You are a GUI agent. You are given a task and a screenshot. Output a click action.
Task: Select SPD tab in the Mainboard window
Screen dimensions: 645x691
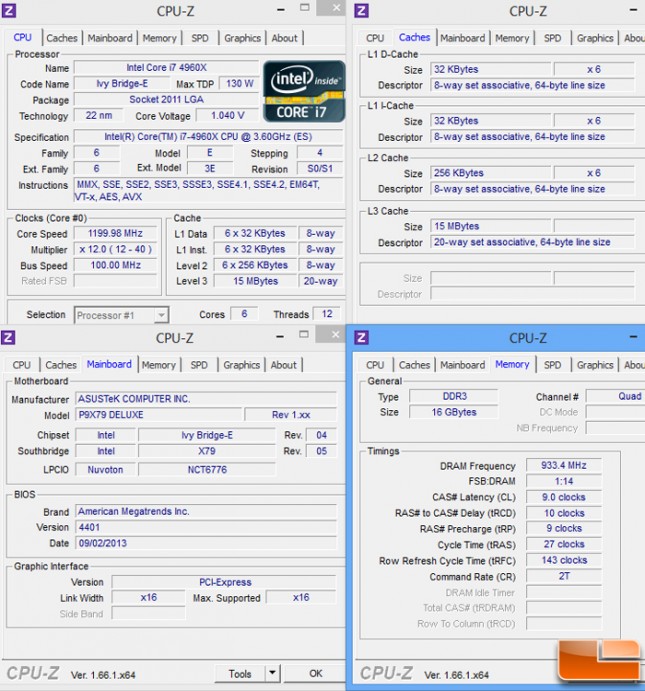point(199,365)
